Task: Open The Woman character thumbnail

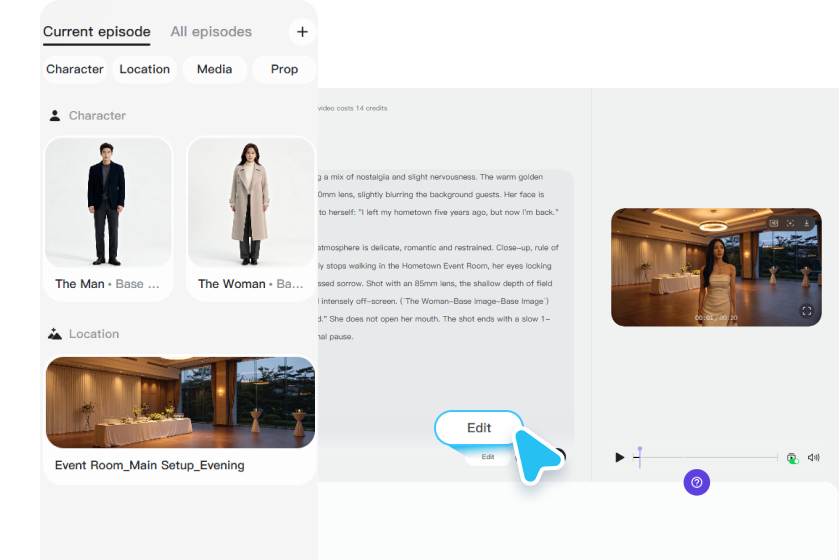Action: click(x=251, y=203)
